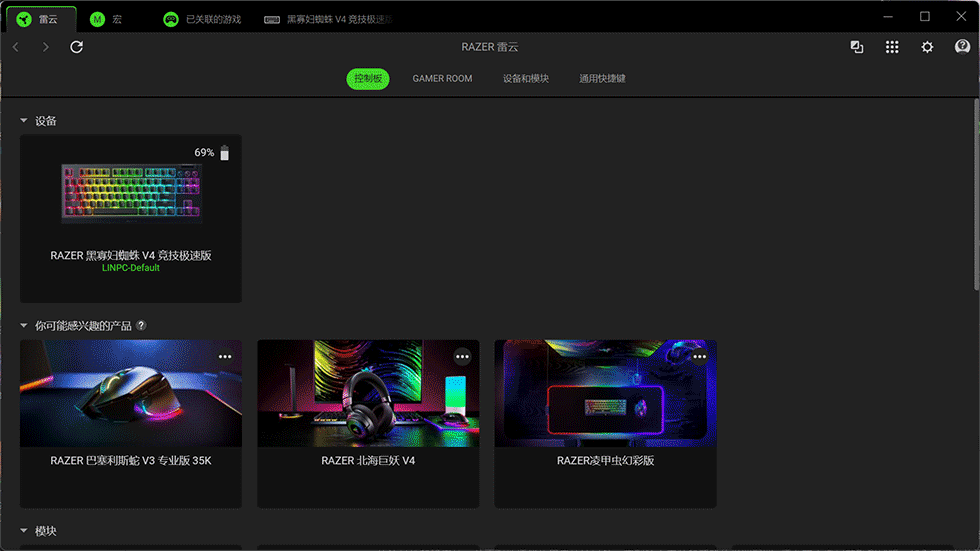This screenshot has width=980, height=551.
Task: Refresh the page with the reload icon
Action: [x=76, y=47]
